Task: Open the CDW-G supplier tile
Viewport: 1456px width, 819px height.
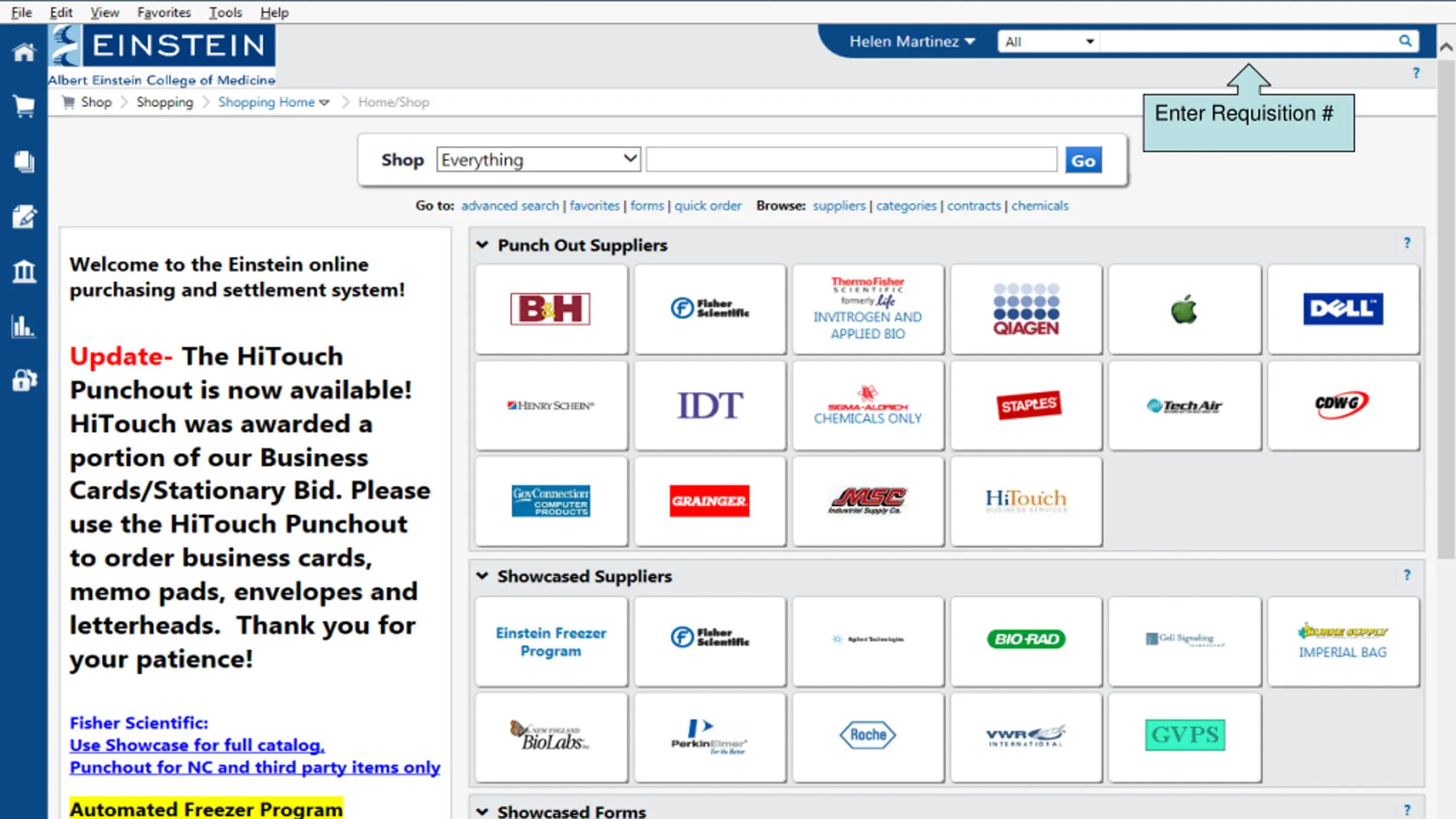Action: (1343, 406)
